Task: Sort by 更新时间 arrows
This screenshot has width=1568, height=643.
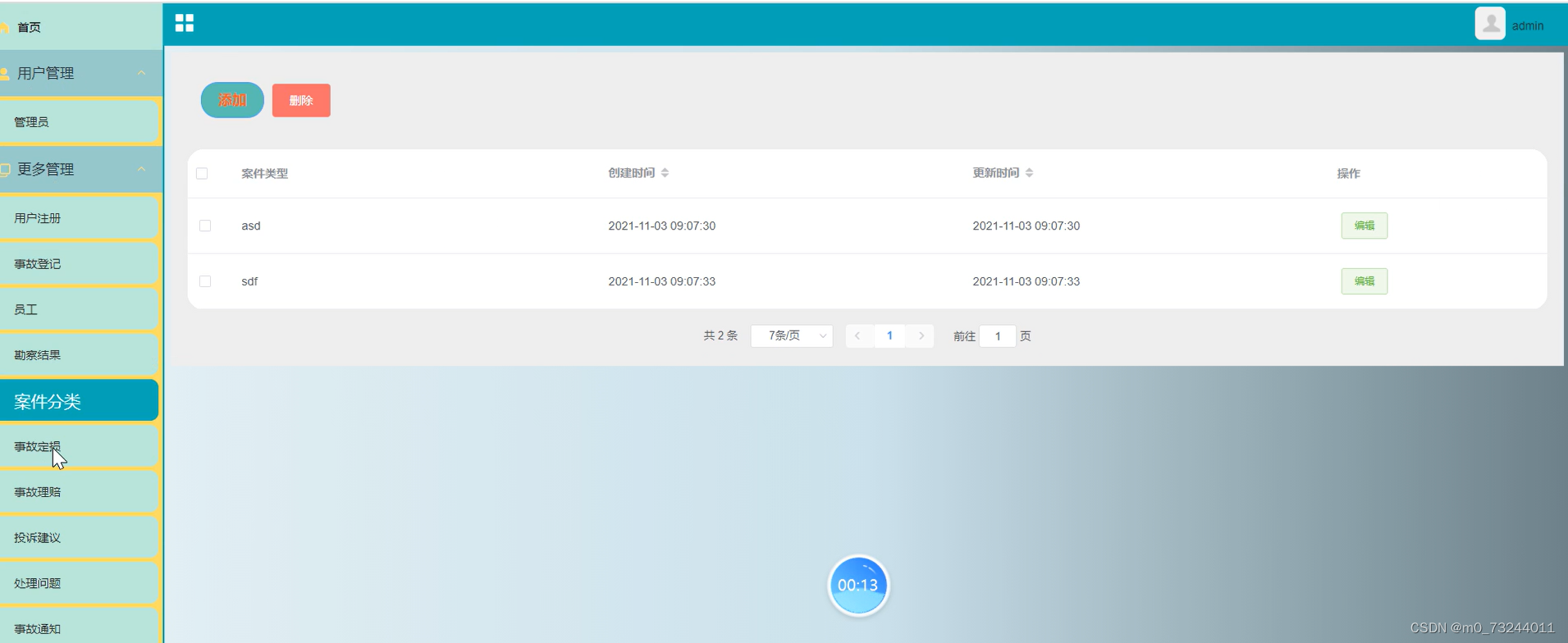Action: point(1029,173)
